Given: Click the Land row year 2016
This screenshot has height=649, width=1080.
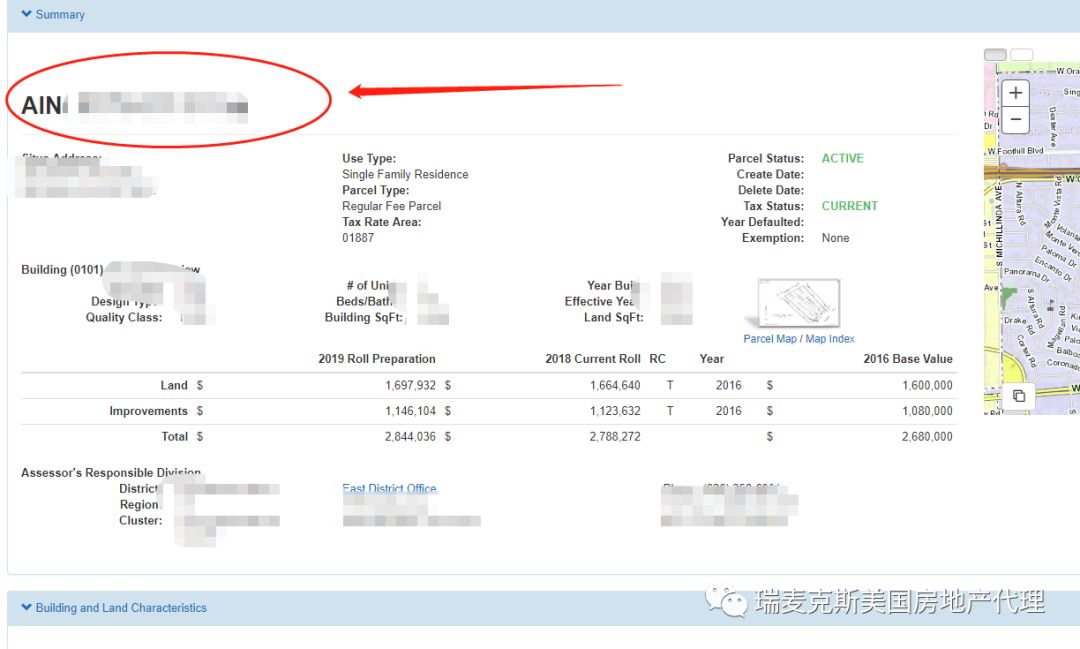Looking at the screenshot, I should point(728,385).
